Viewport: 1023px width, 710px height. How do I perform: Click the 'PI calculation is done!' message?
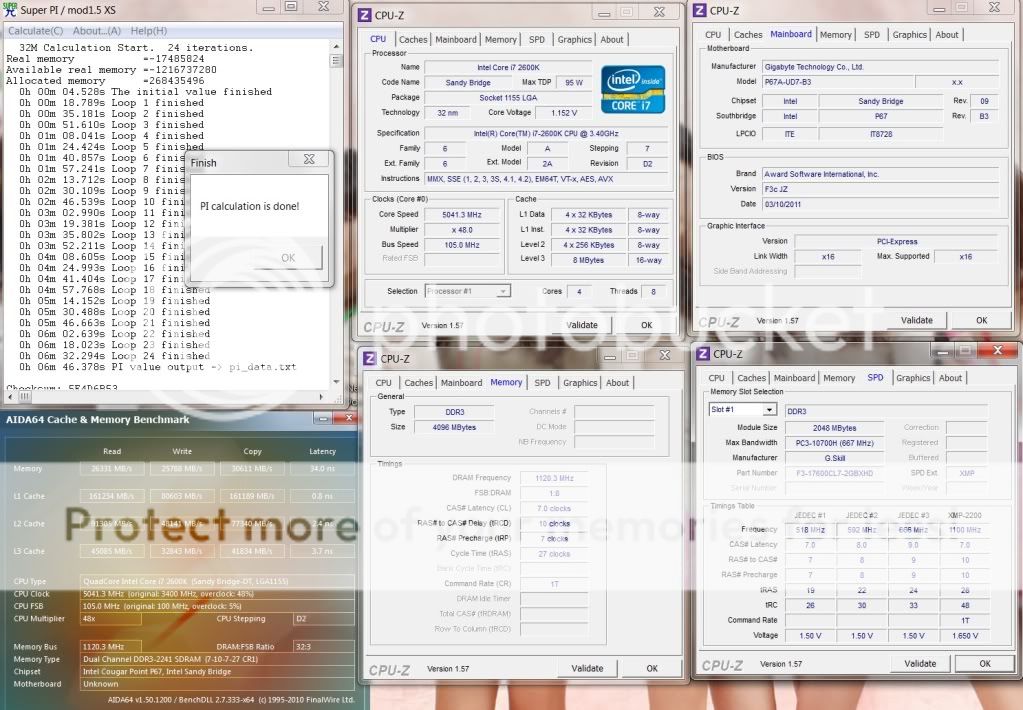249,206
